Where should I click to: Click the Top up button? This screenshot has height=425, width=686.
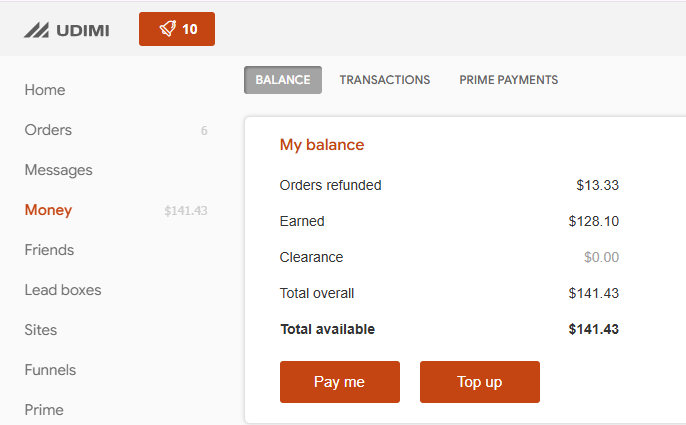480,382
